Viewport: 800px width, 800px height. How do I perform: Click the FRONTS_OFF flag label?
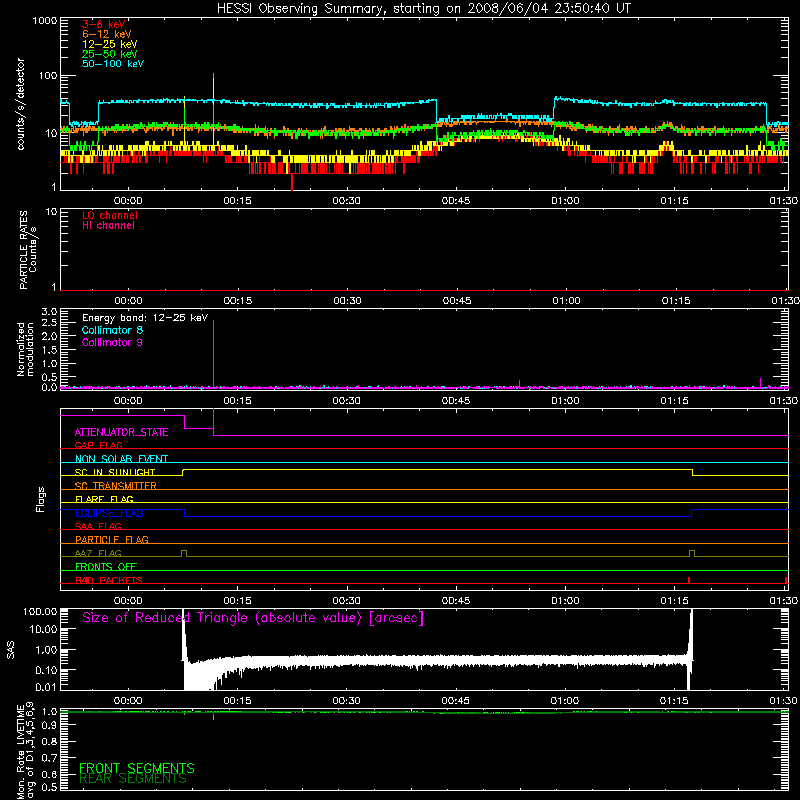(x=106, y=566)
